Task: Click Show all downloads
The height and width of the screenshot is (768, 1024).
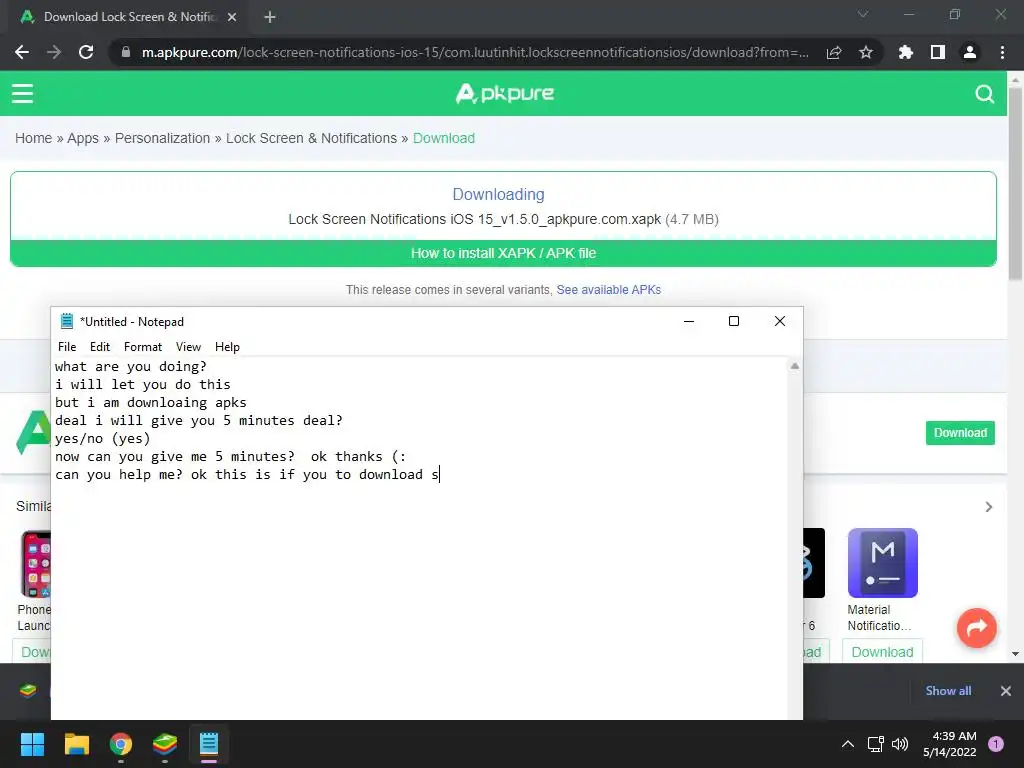Action: 948,691
